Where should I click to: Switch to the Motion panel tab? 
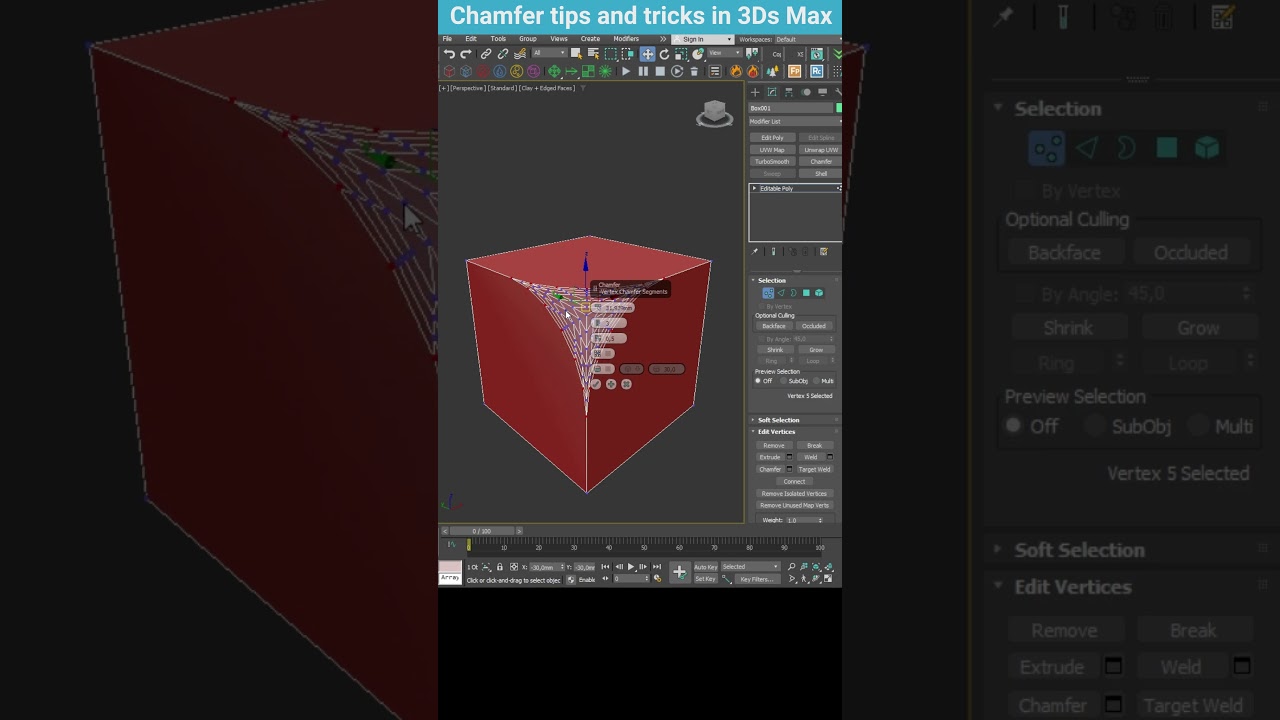click(x=806, y=92)
